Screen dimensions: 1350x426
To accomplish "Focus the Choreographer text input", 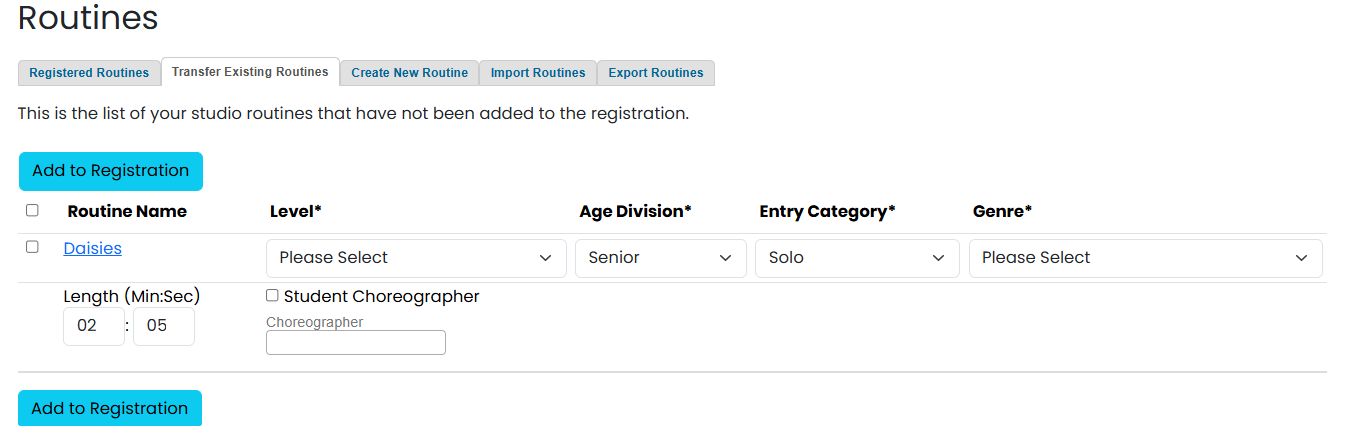I will [355, 343].
